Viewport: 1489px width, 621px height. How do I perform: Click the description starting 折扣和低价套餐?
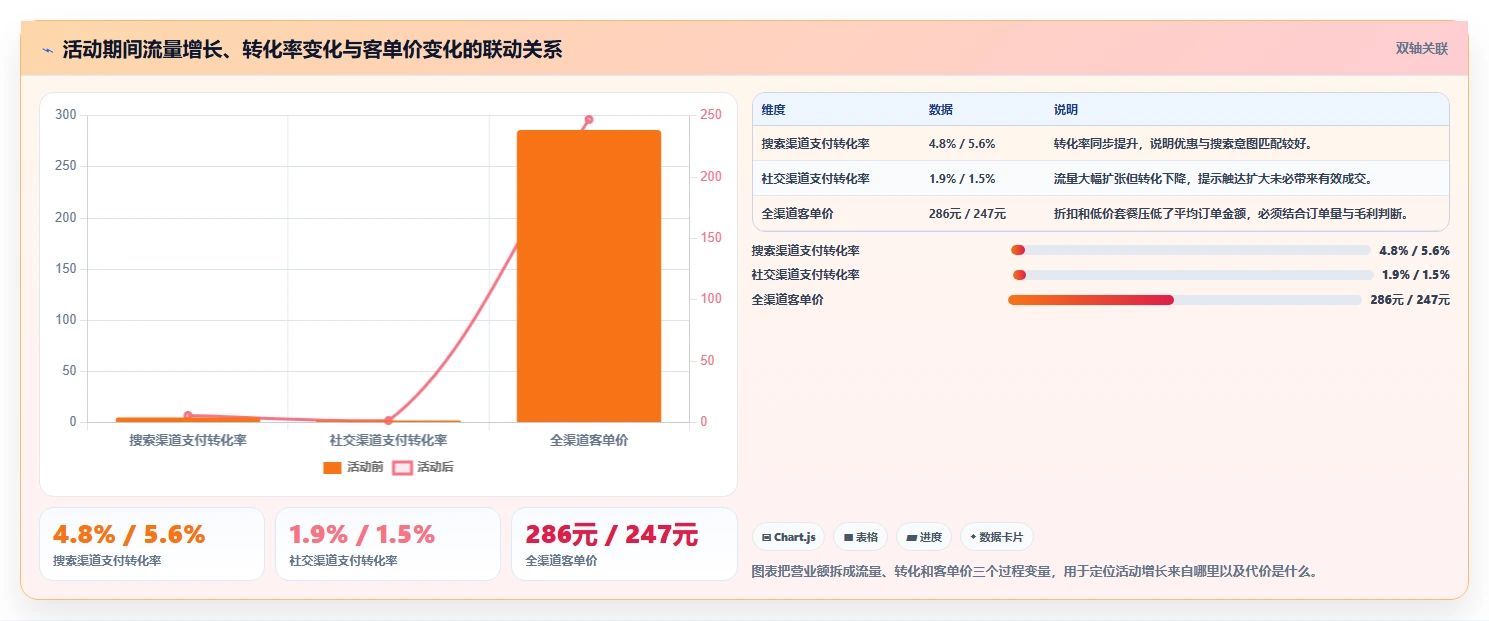(1231, 213)
